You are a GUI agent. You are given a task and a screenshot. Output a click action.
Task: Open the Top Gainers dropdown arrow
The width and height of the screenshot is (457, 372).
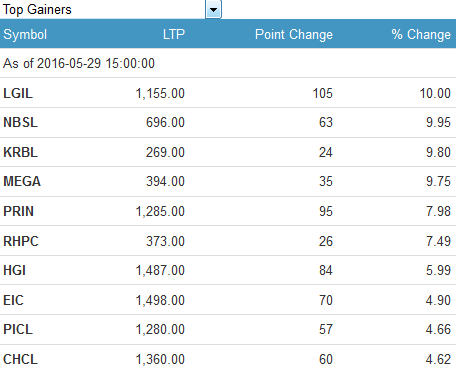tap(213, 9)
